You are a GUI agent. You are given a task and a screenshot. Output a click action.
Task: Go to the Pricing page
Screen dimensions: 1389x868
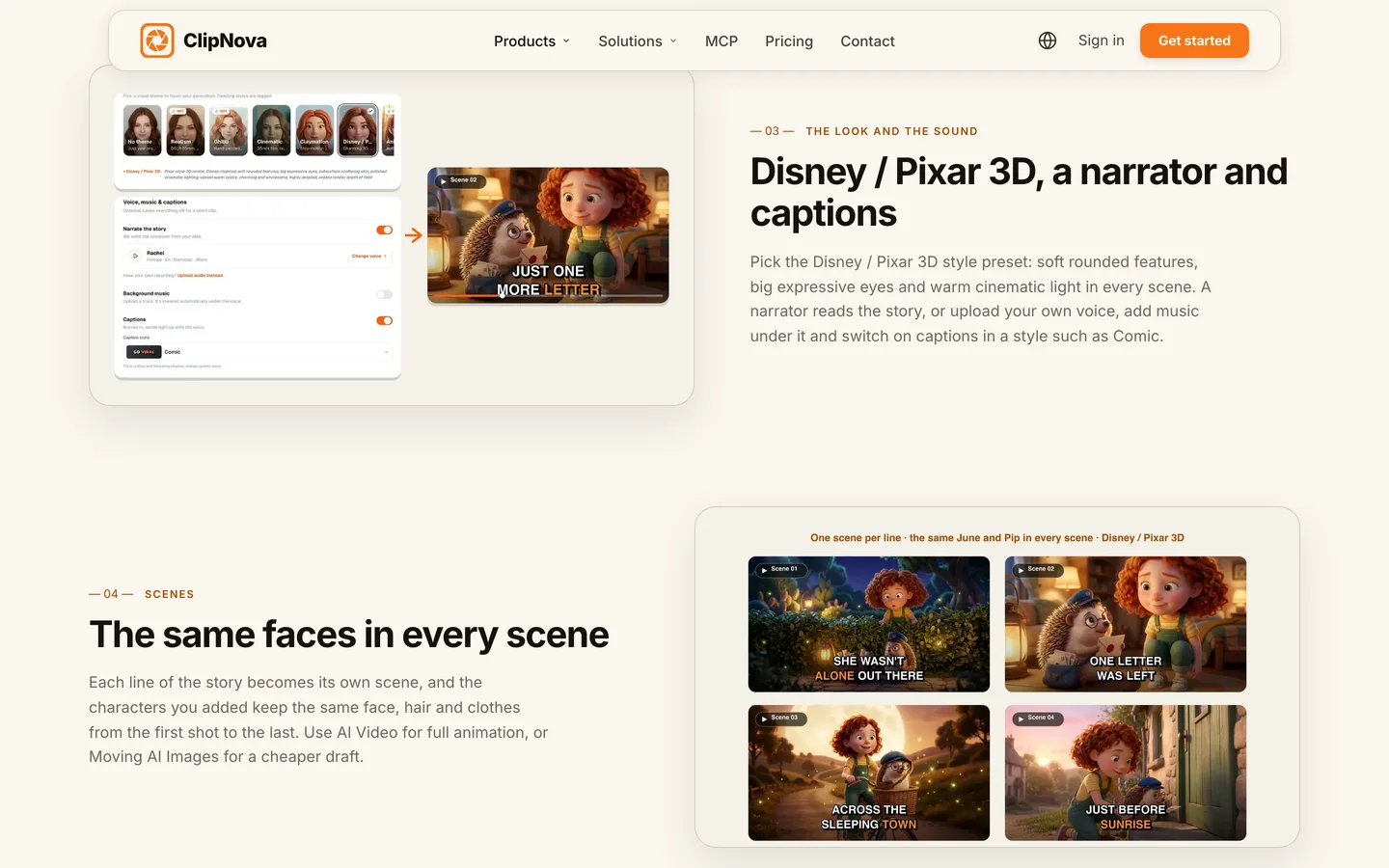(x=789, y=41)
